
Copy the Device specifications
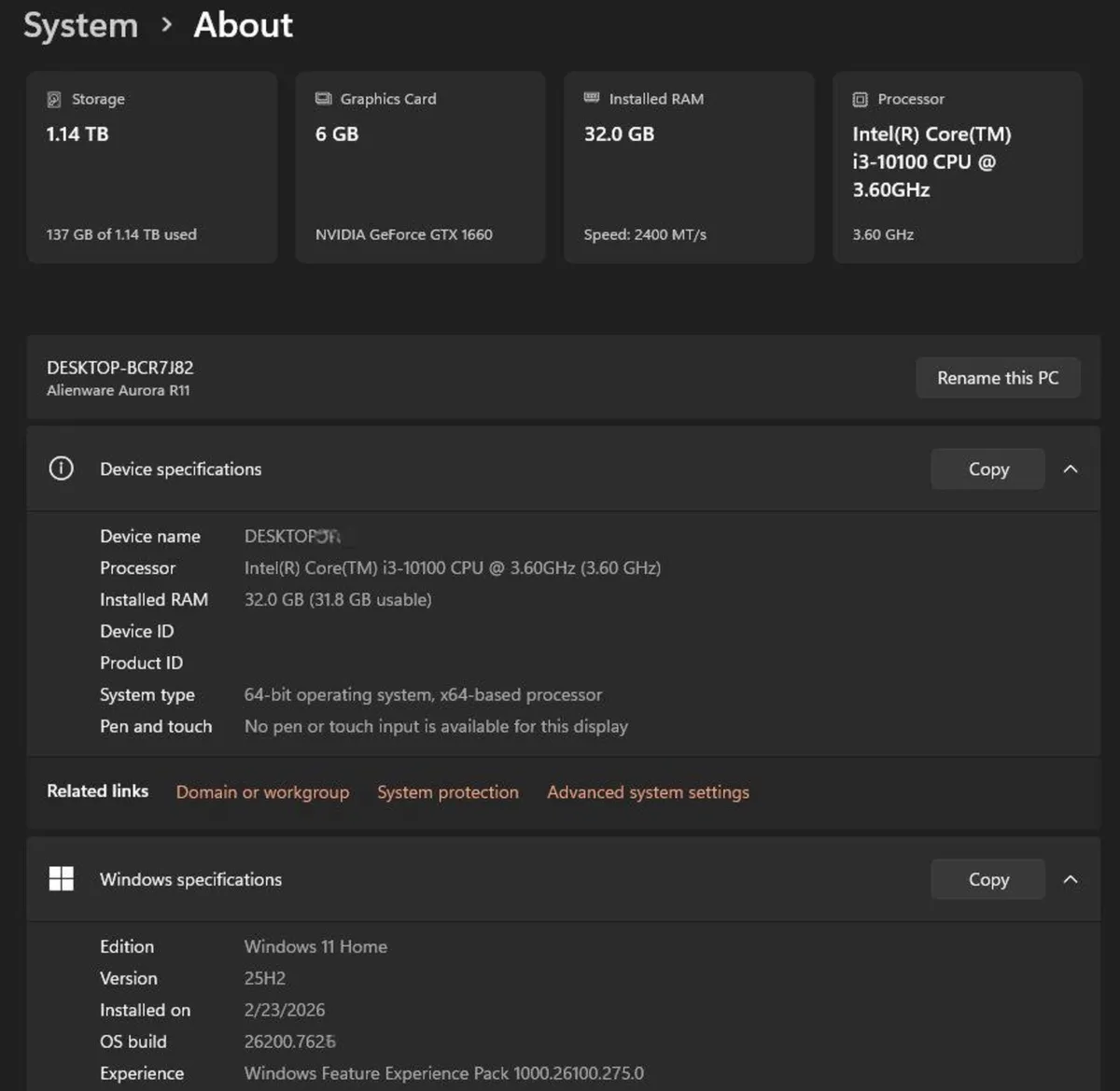coord(987,469)
